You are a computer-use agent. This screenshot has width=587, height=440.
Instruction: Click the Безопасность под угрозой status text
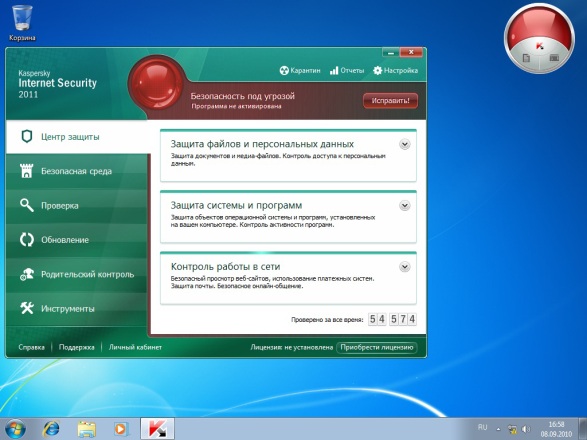click(243, 96)
